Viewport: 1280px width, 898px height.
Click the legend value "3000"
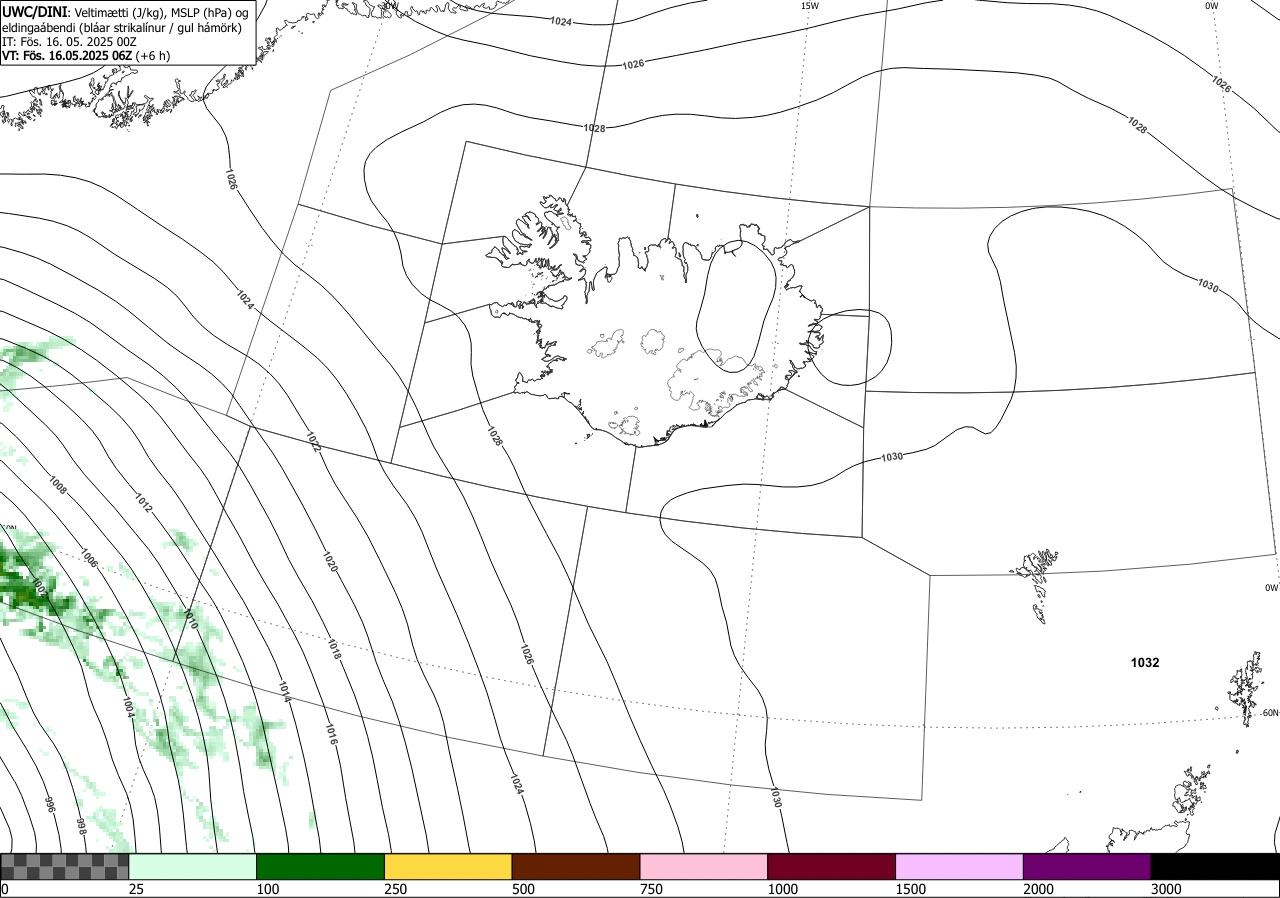pyautogui.click(x=1166, y=889)
